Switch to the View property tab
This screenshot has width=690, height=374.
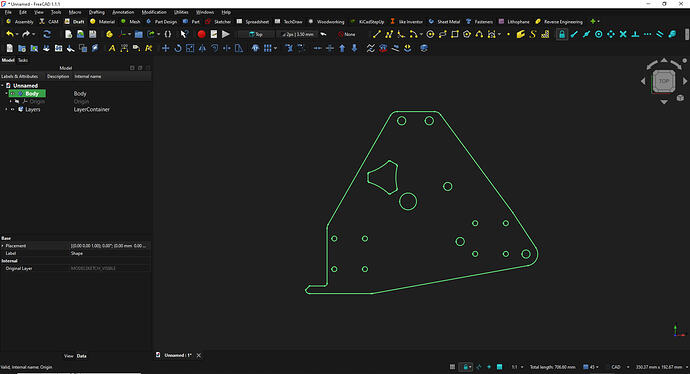[68, 356]
